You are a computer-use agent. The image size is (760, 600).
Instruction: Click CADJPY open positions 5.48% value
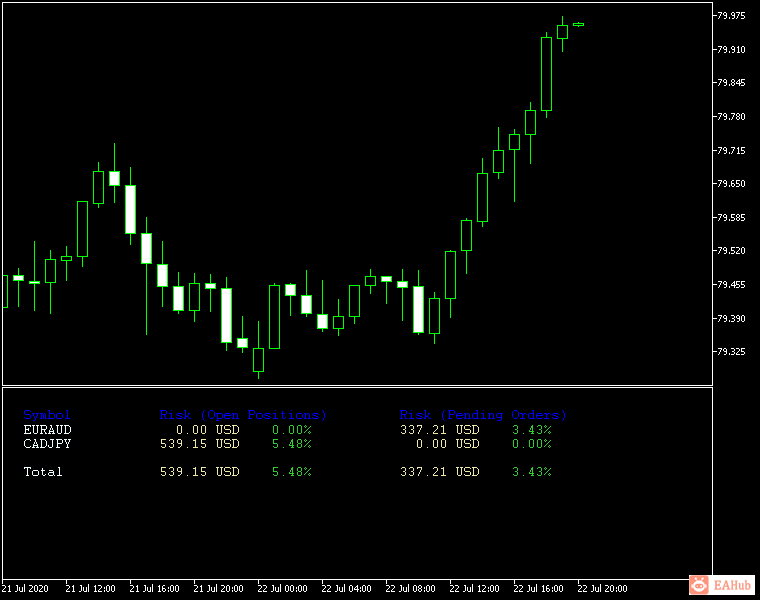(292, 444)
